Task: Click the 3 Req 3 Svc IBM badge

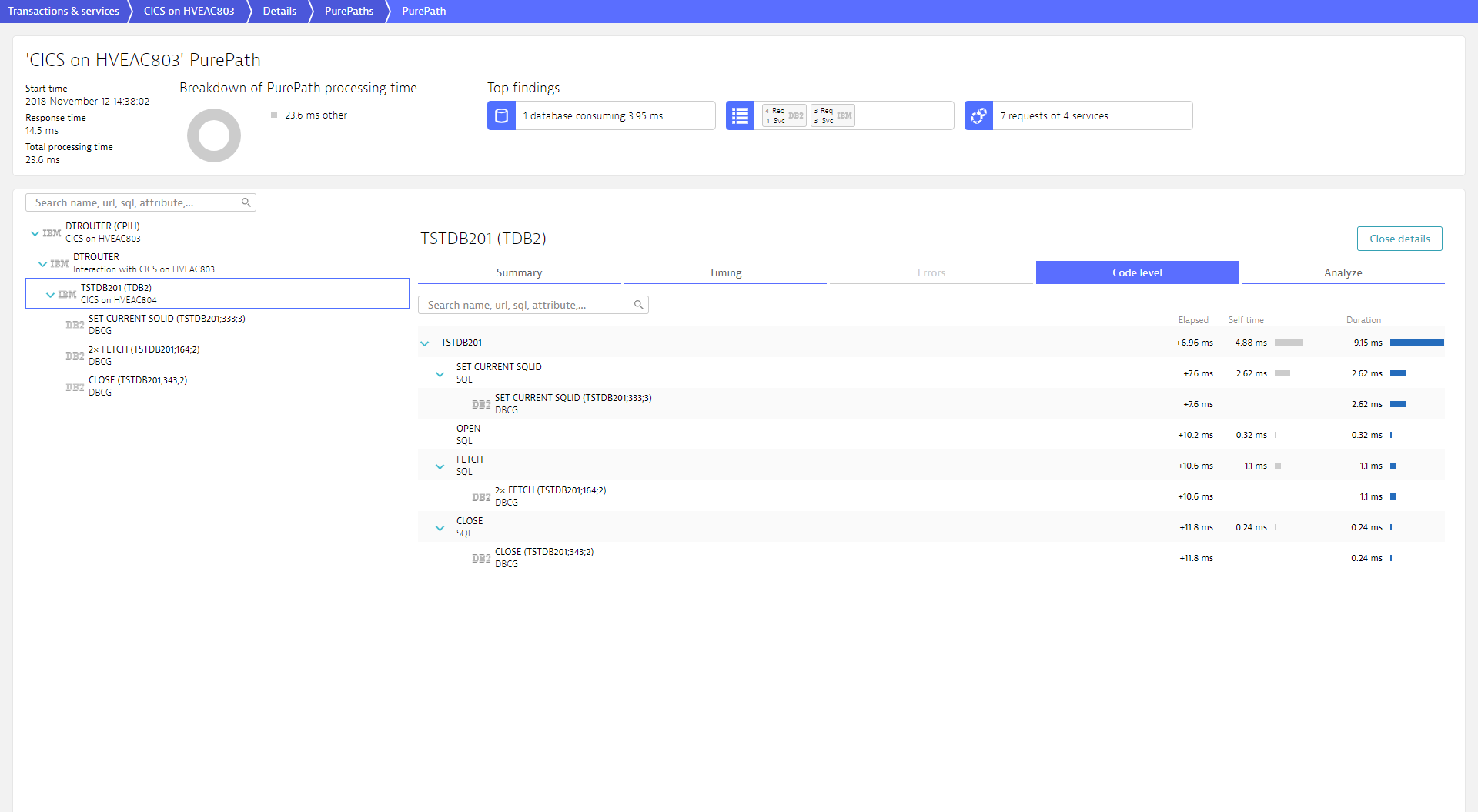Action: (x=833, y=115)
